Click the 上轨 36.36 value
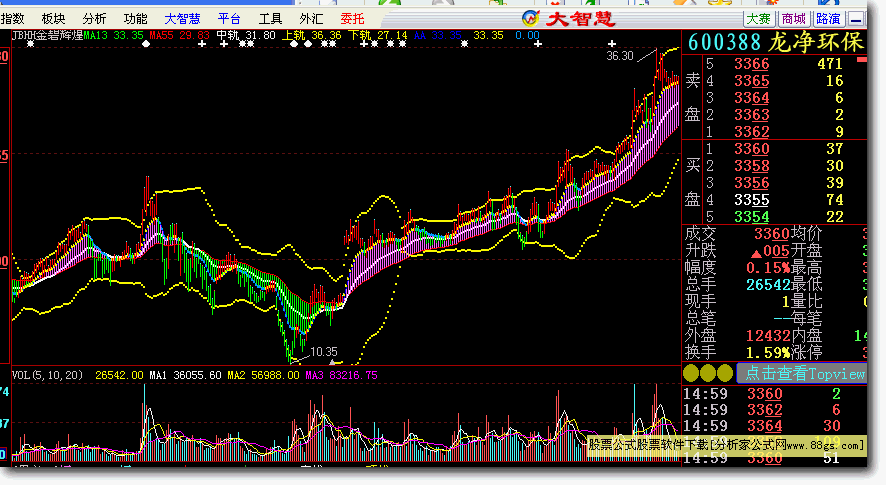This screenshot has width=886, height=485. (x=312, y=36)
